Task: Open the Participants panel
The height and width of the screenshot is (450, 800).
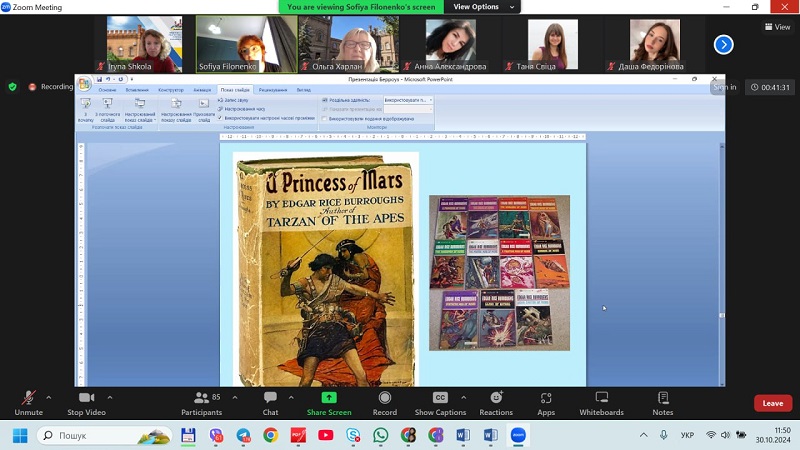Action: click(202, 403)
